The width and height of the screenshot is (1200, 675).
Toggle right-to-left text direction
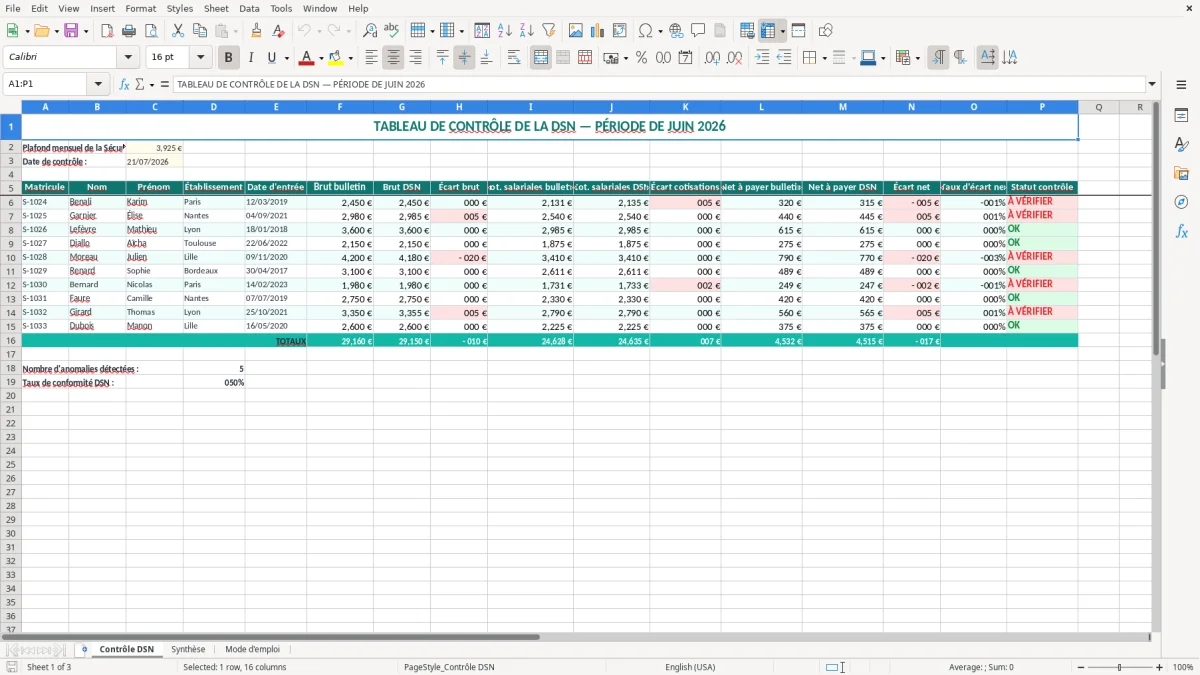(960, 58)
